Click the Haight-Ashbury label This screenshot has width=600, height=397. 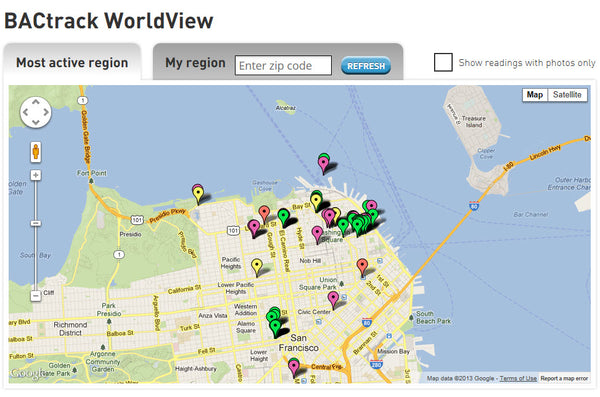coord(196,369)
